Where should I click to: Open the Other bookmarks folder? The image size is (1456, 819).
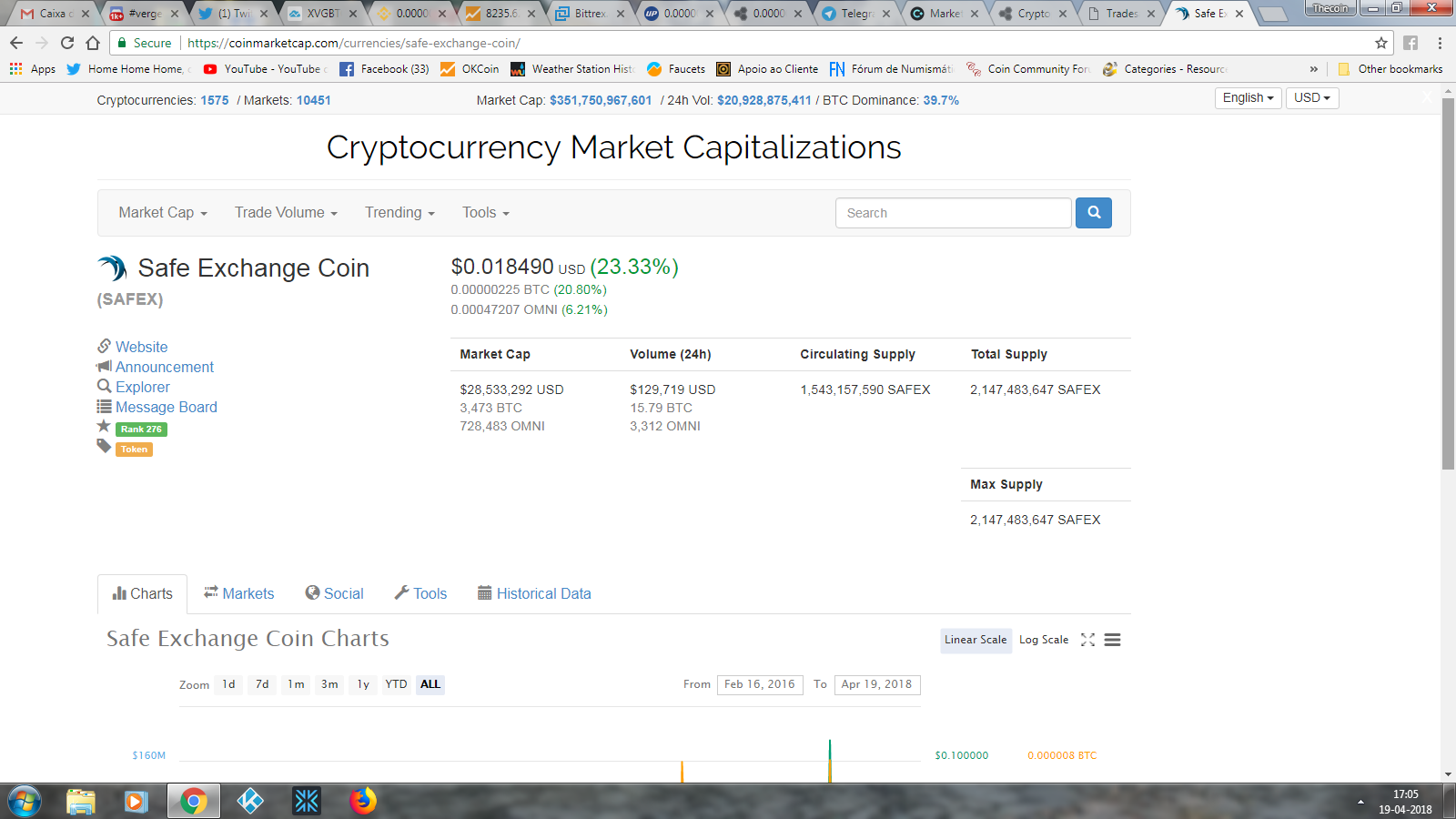tap(1390, 69)
